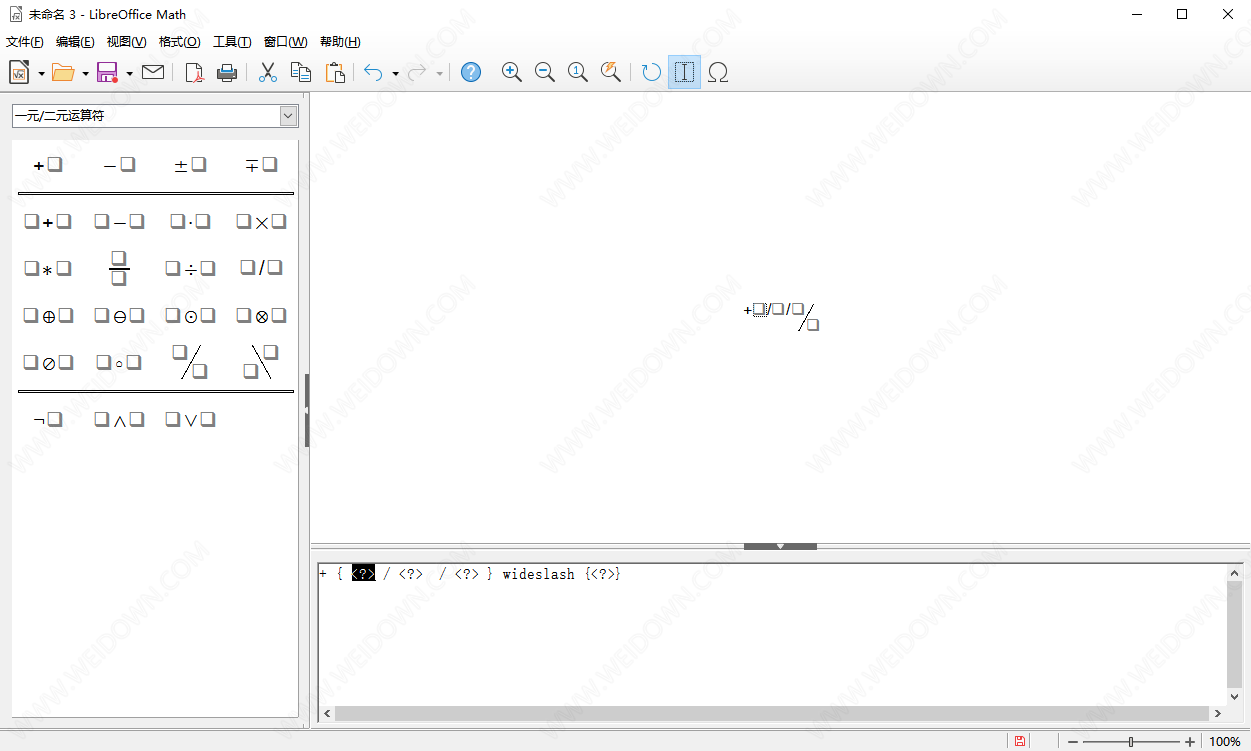Click the Paste clipboard icon
1251x751 pixels.
pos(335,72)
